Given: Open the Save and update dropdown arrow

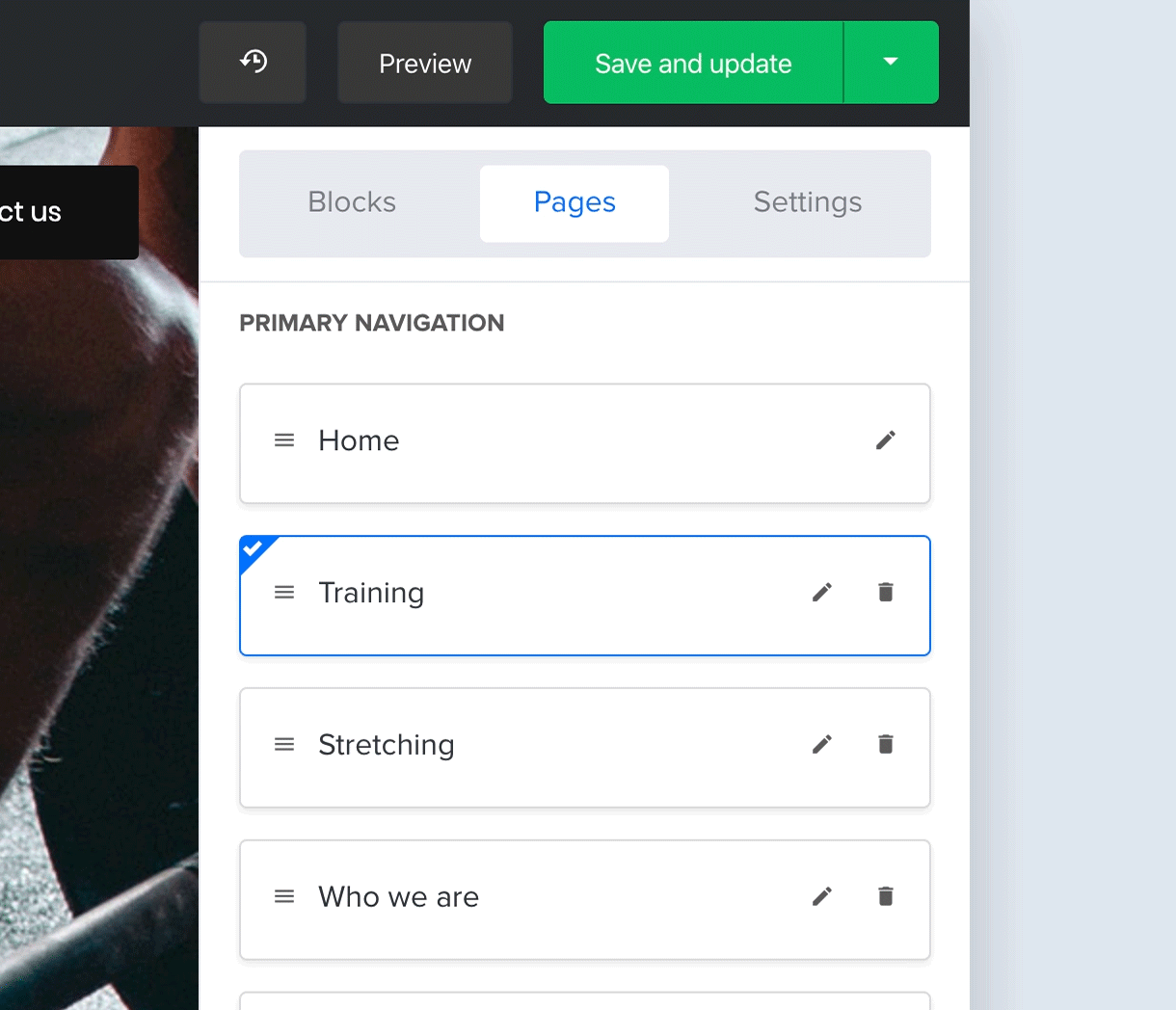Looking at the screenshot, I should point(891,62).
